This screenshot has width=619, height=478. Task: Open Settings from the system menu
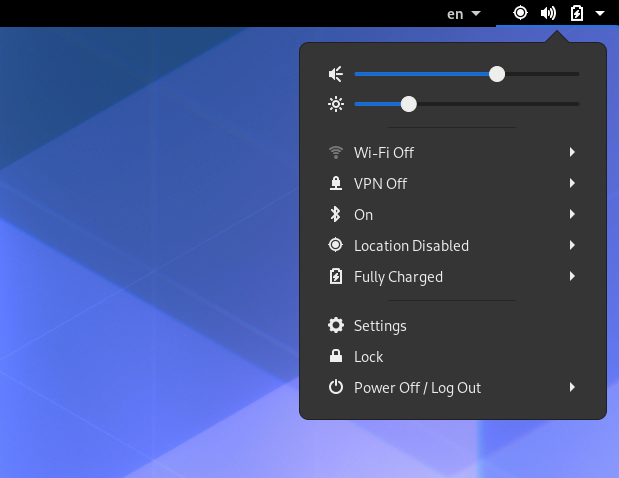453,326
